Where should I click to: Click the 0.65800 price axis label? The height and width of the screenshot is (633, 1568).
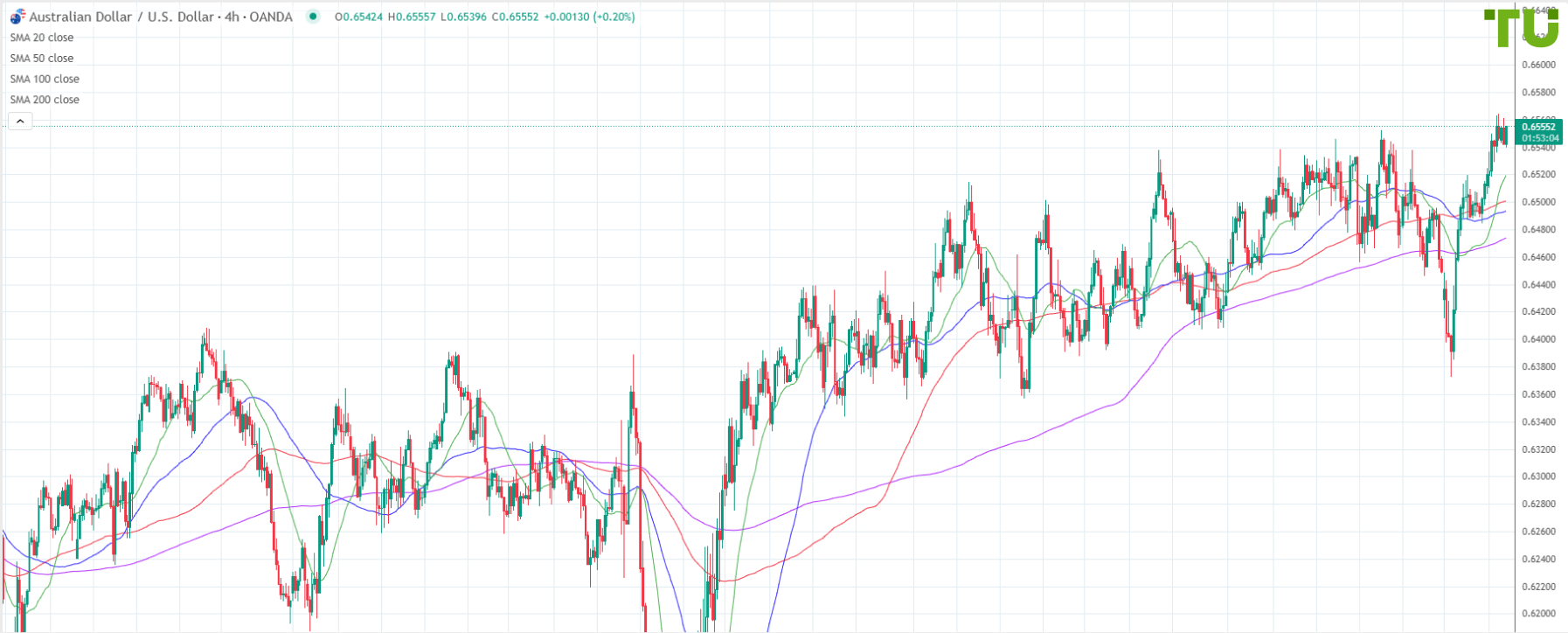1539,92
